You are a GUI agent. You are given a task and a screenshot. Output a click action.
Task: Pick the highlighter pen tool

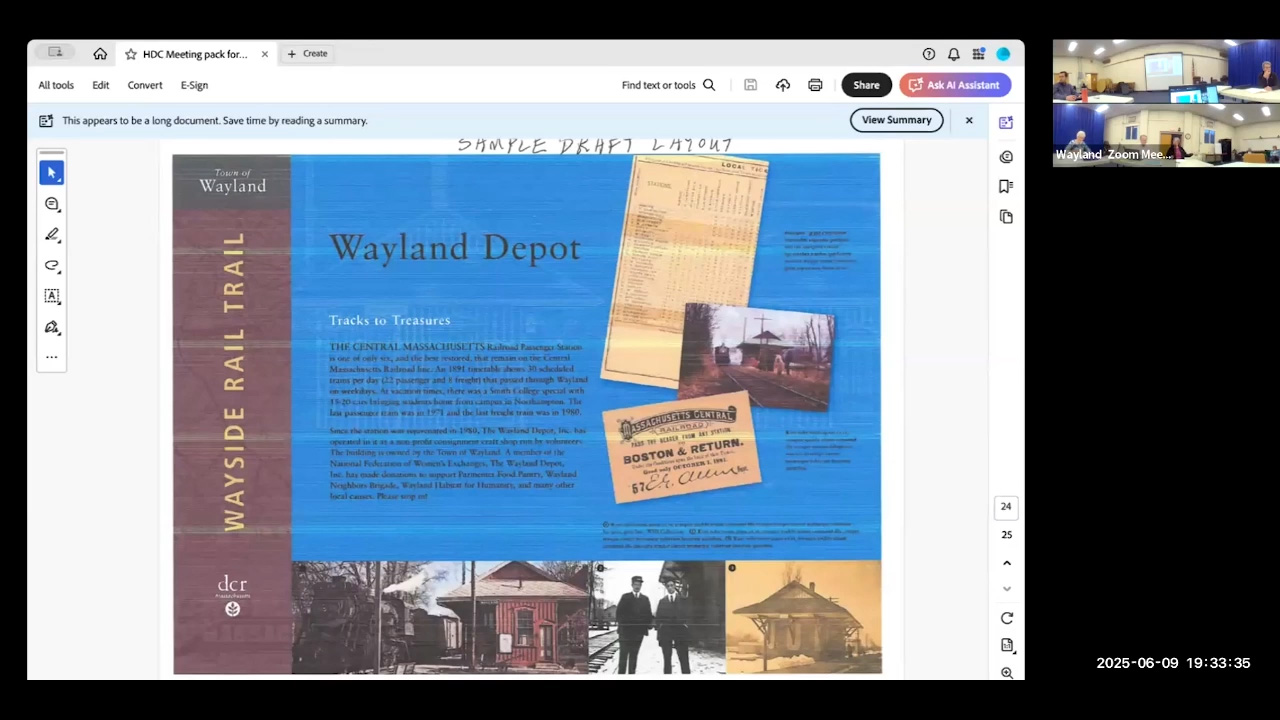point(52,235)
